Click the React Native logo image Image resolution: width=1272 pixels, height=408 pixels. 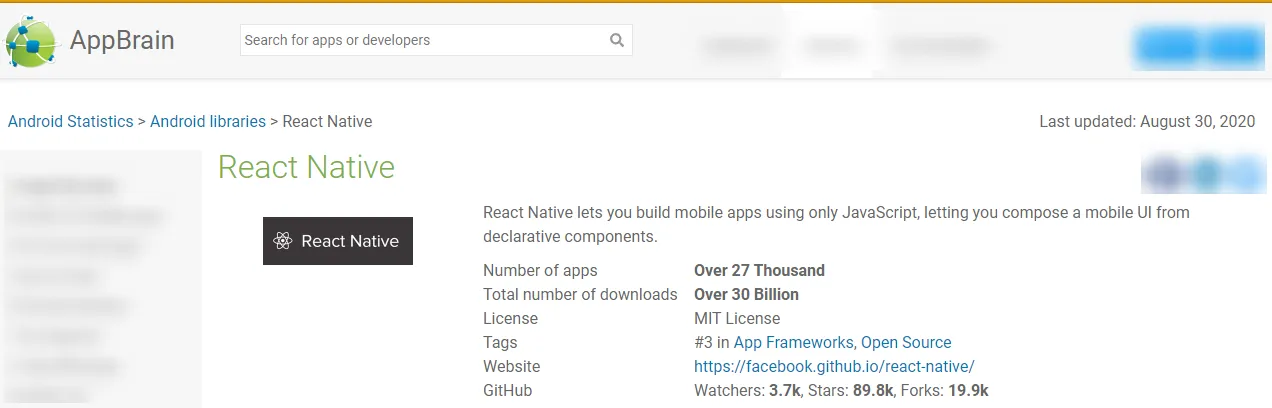338,241
